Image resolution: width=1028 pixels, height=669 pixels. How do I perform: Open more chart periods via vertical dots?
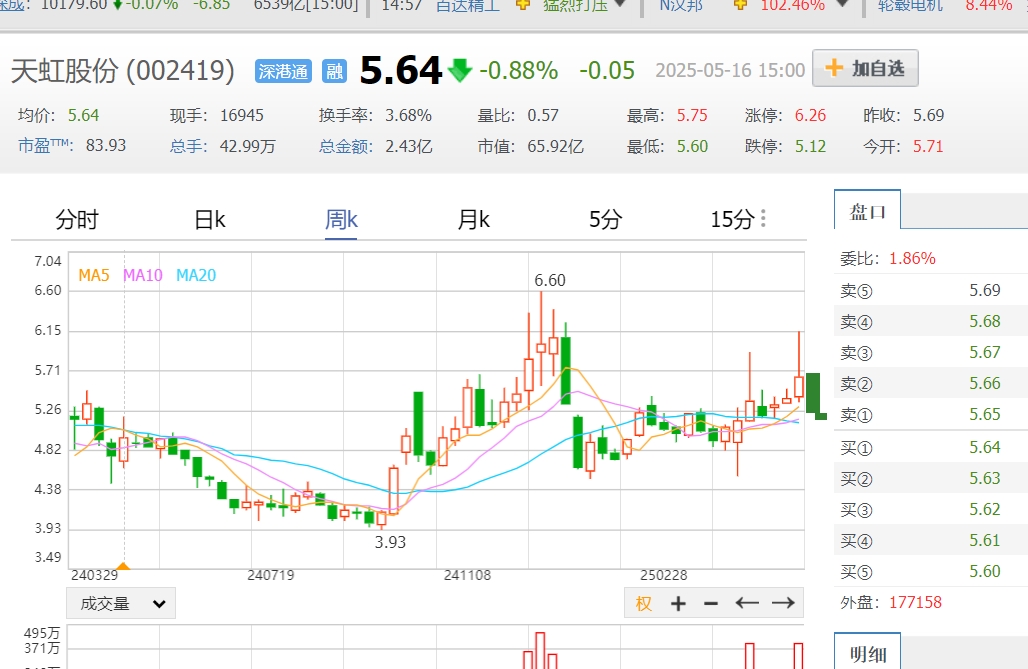[763, 218]
